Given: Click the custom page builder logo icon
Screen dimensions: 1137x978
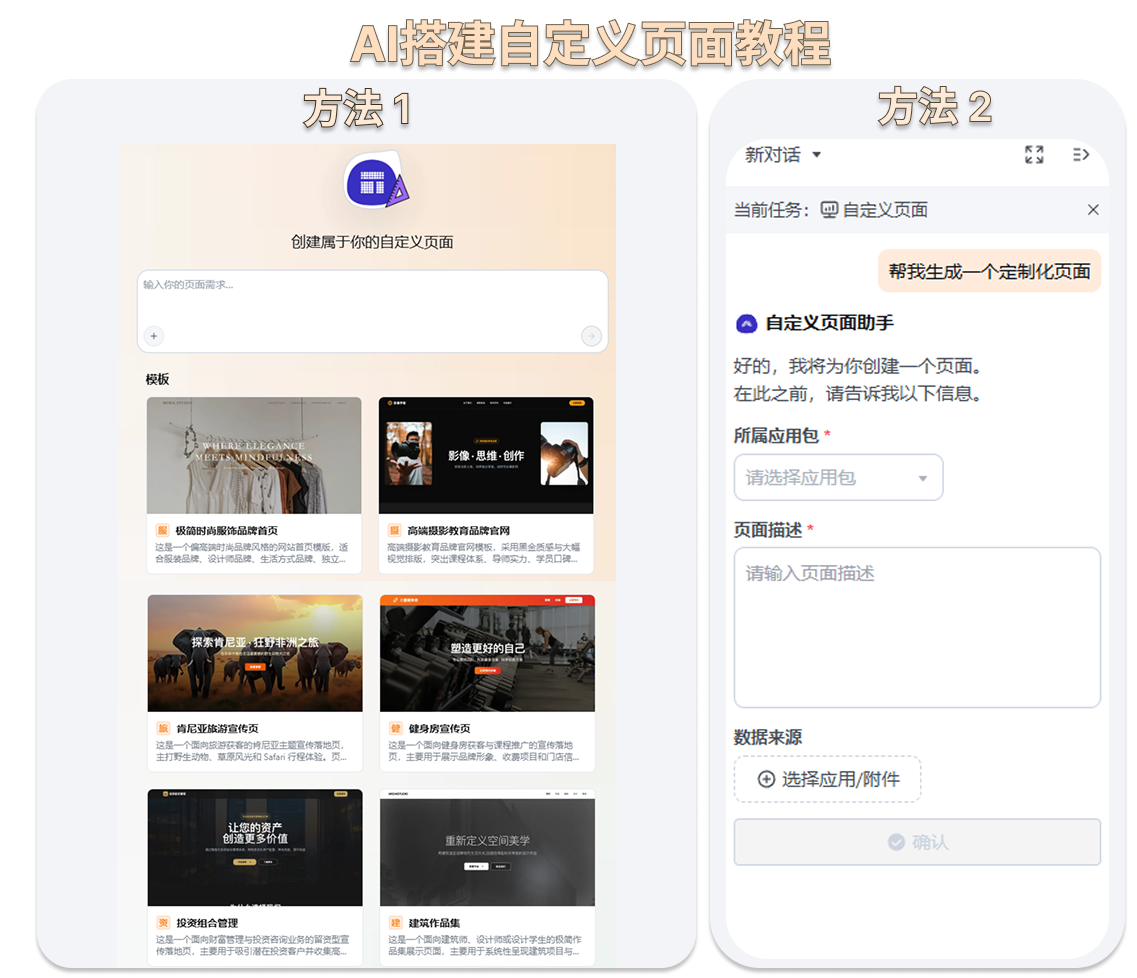Looking at the screenshot, I should 376,181.
